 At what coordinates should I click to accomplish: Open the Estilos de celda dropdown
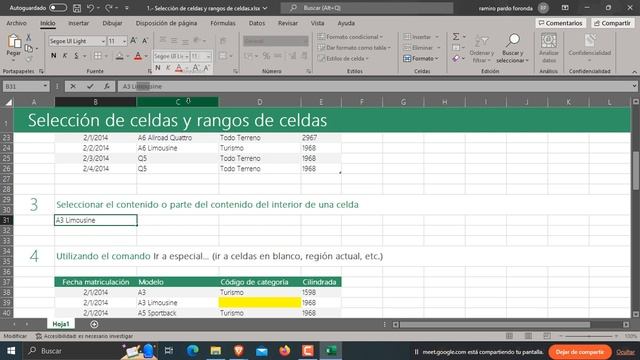pyautogui.click(x=343, y=58)
